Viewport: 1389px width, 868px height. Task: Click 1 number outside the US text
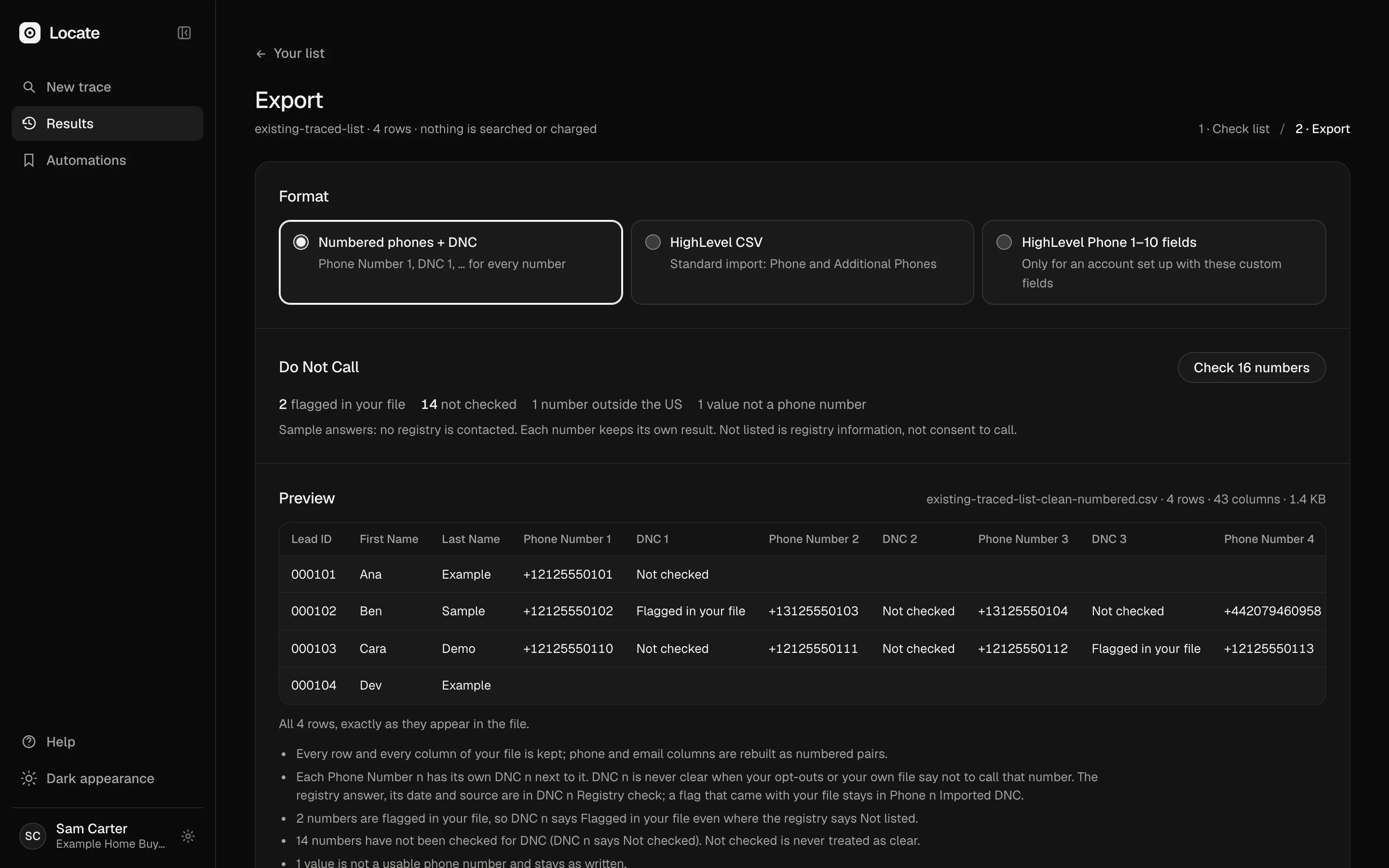coord(607,404)
